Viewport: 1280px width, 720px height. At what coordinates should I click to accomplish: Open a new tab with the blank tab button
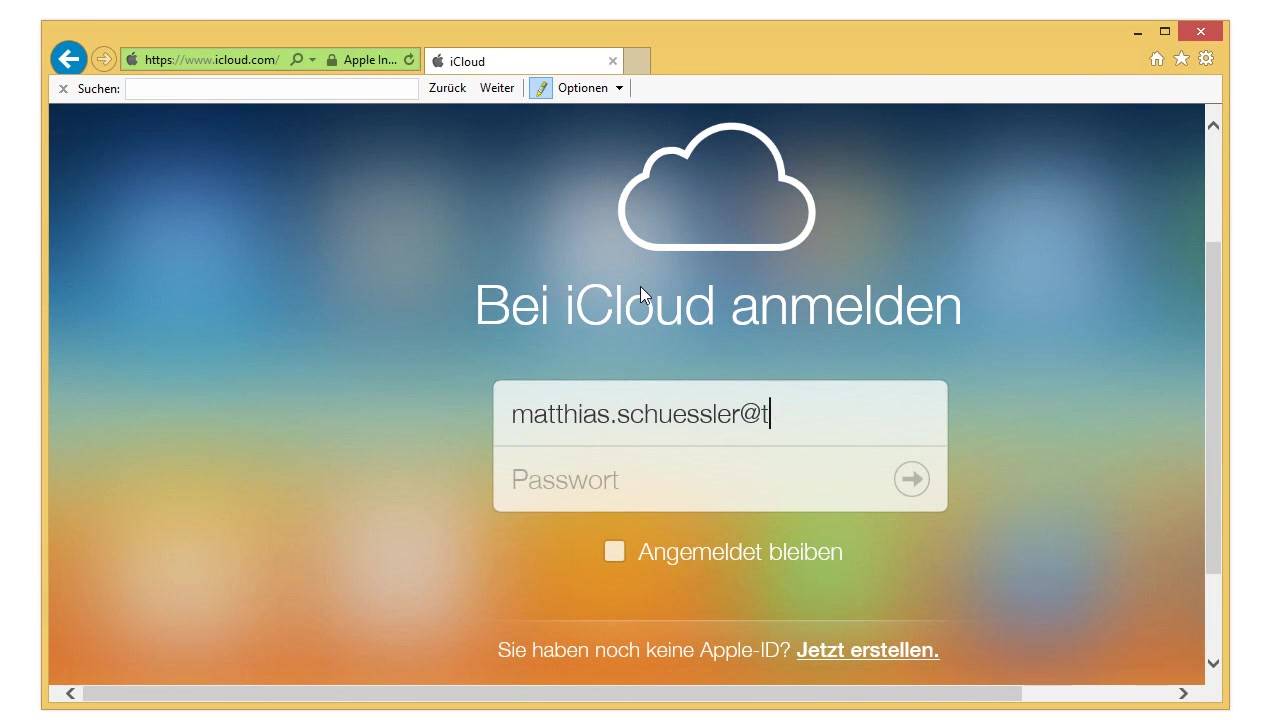tap(637, 61)
